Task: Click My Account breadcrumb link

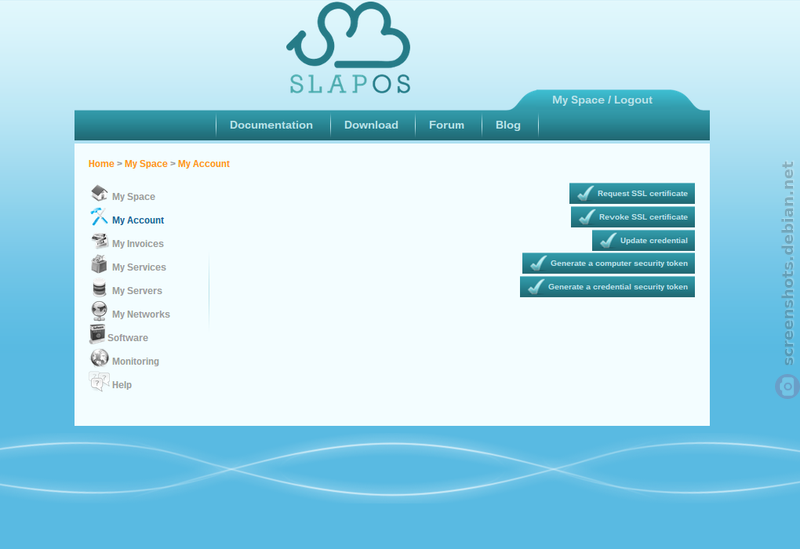Action: (x=204, y=164)
